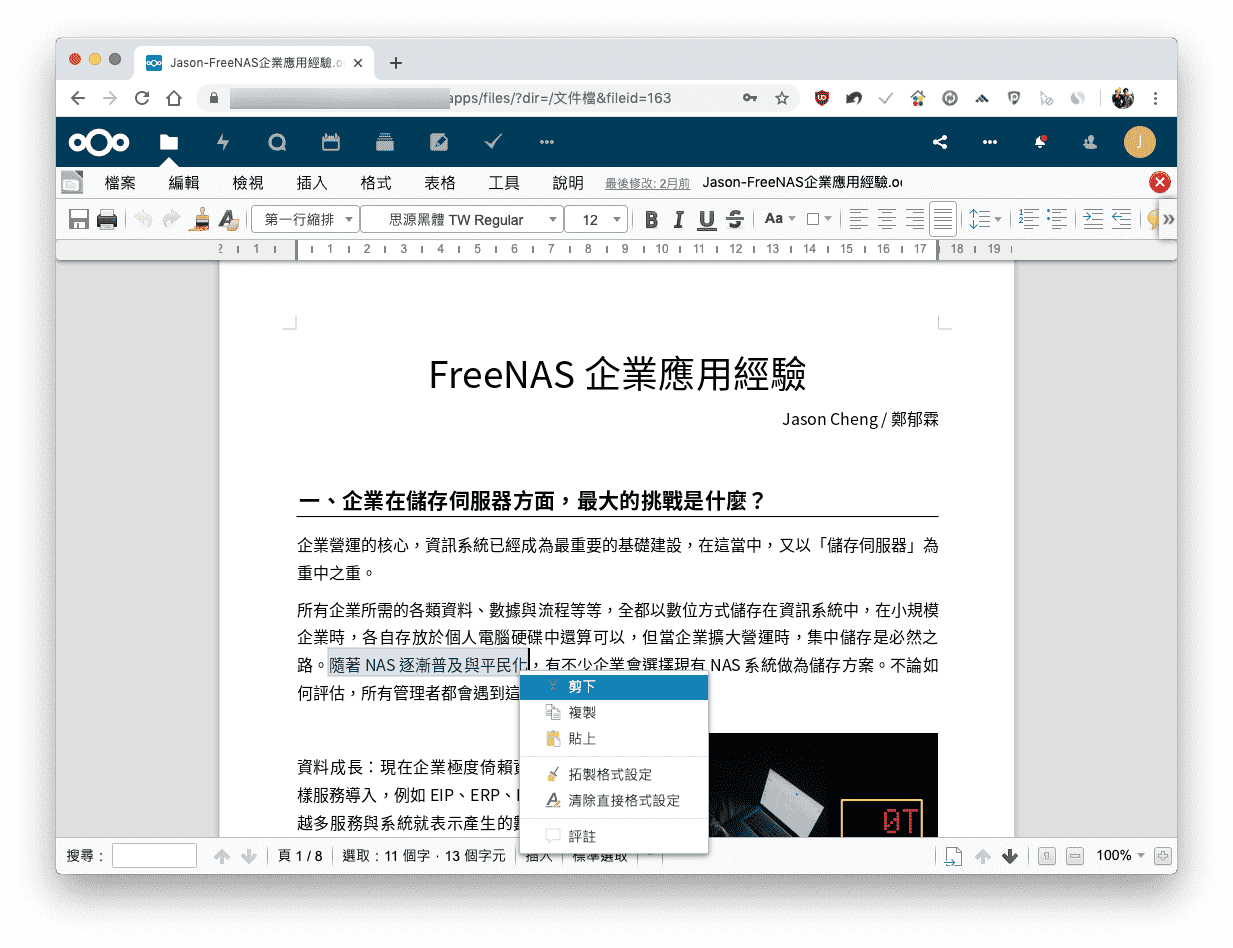This screenshot has height=948, width=1233.
Task: Open the Deck cards icon
Action: pos(385,142)
